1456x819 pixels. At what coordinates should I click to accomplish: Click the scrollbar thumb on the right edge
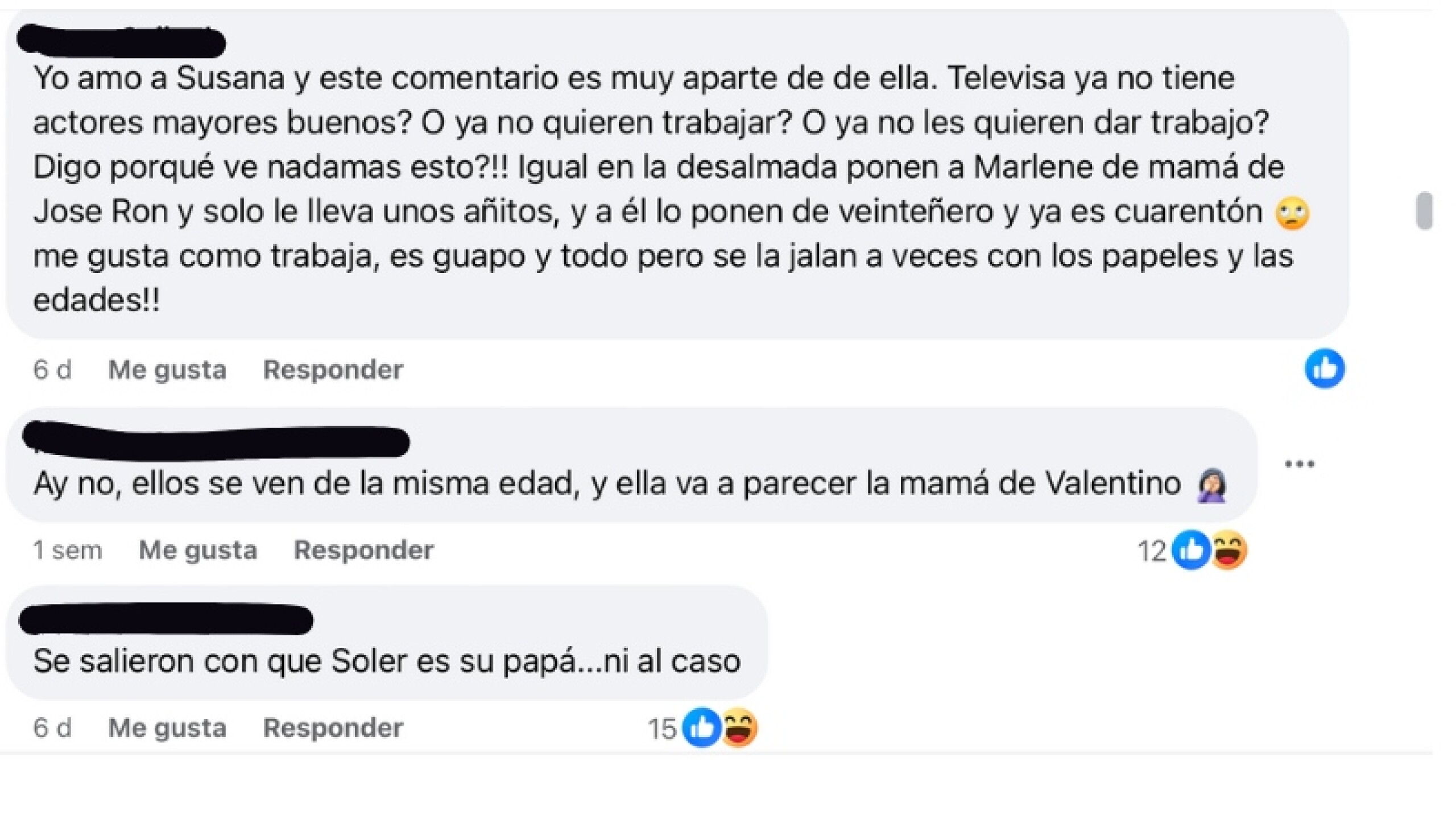click(1424, 211)
